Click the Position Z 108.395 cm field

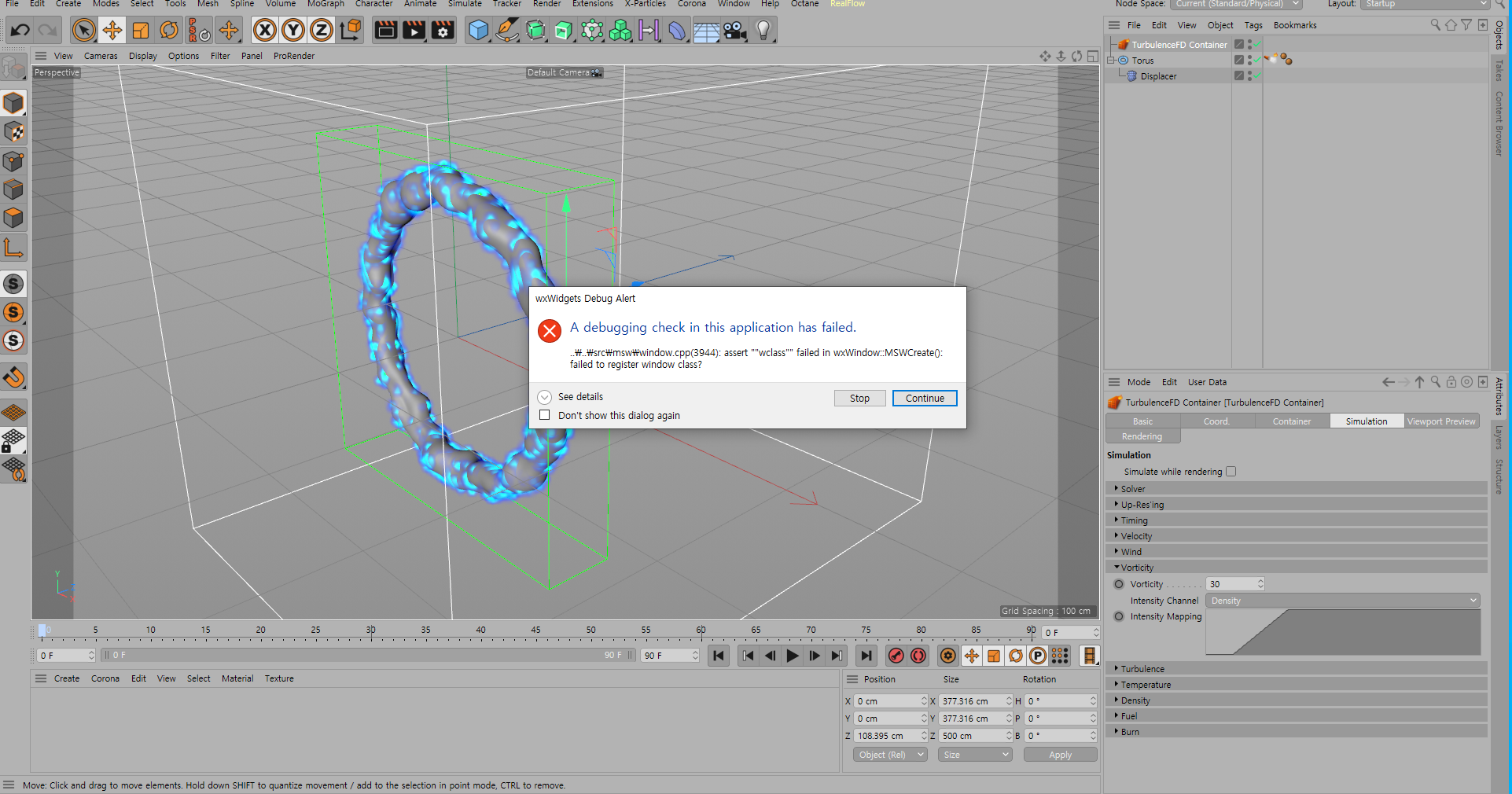pyautogui.click(x=891, y=736)
